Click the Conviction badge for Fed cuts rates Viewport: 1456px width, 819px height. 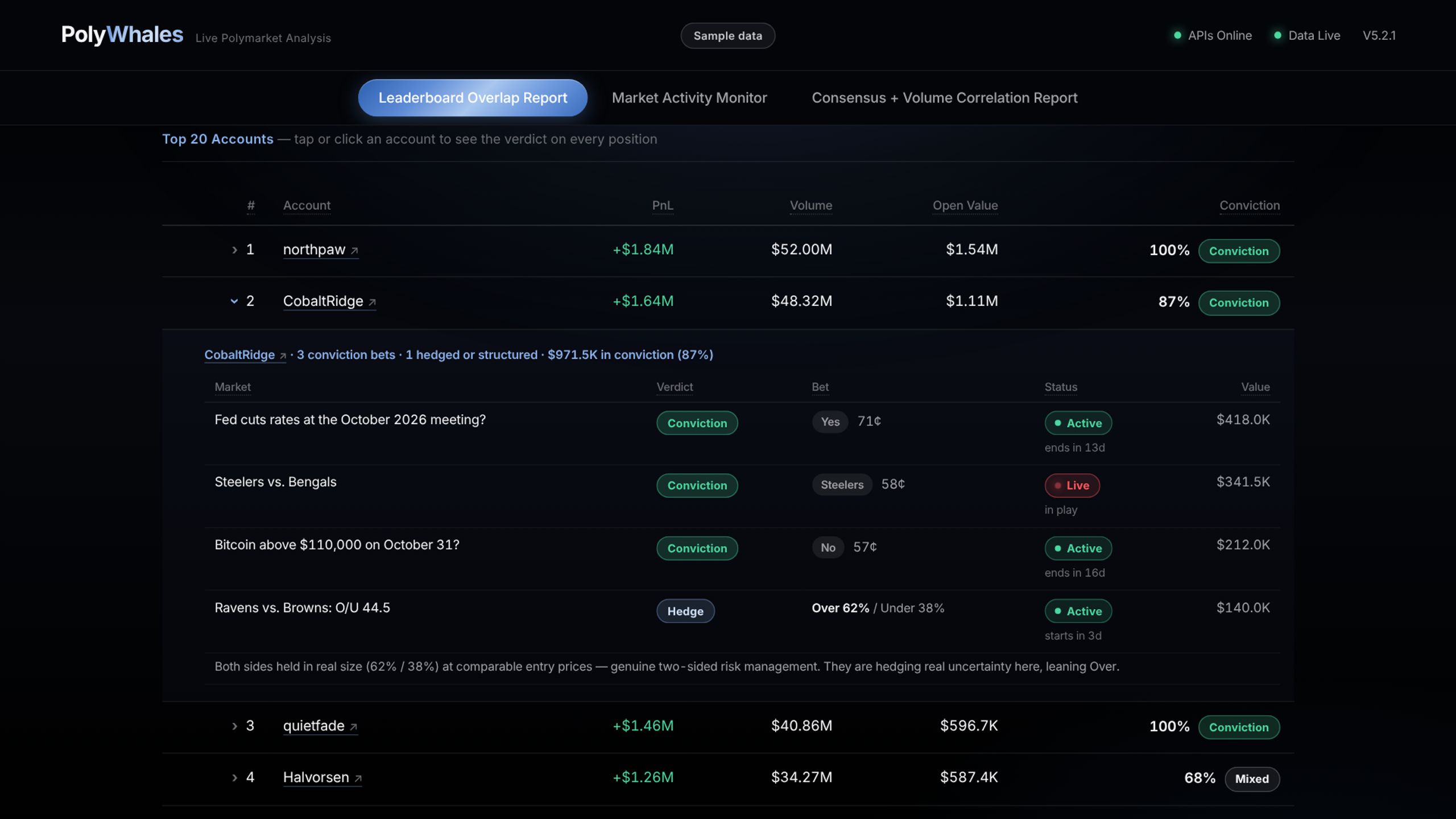(x=697, y=423)
